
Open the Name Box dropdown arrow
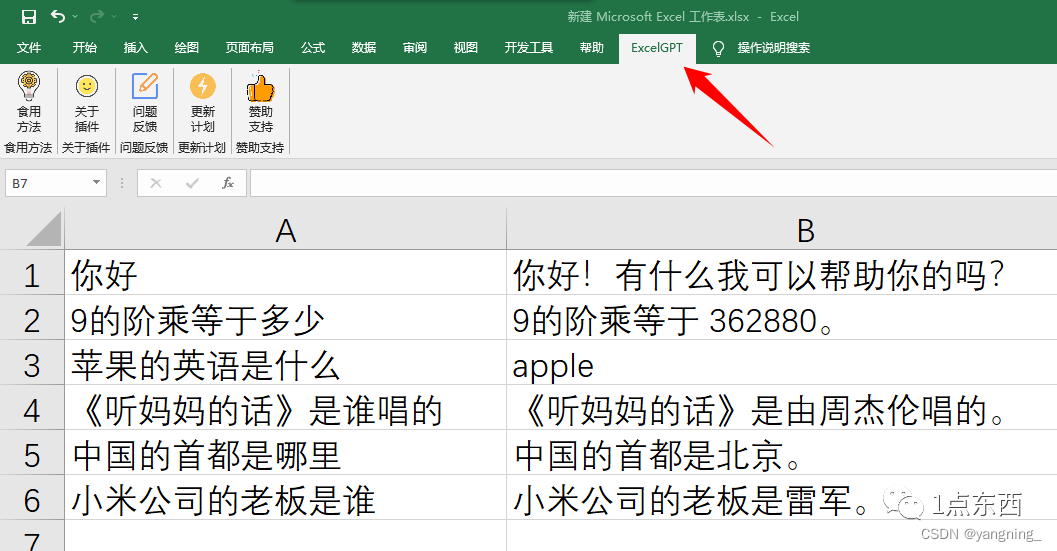click(x=96, y=183)
